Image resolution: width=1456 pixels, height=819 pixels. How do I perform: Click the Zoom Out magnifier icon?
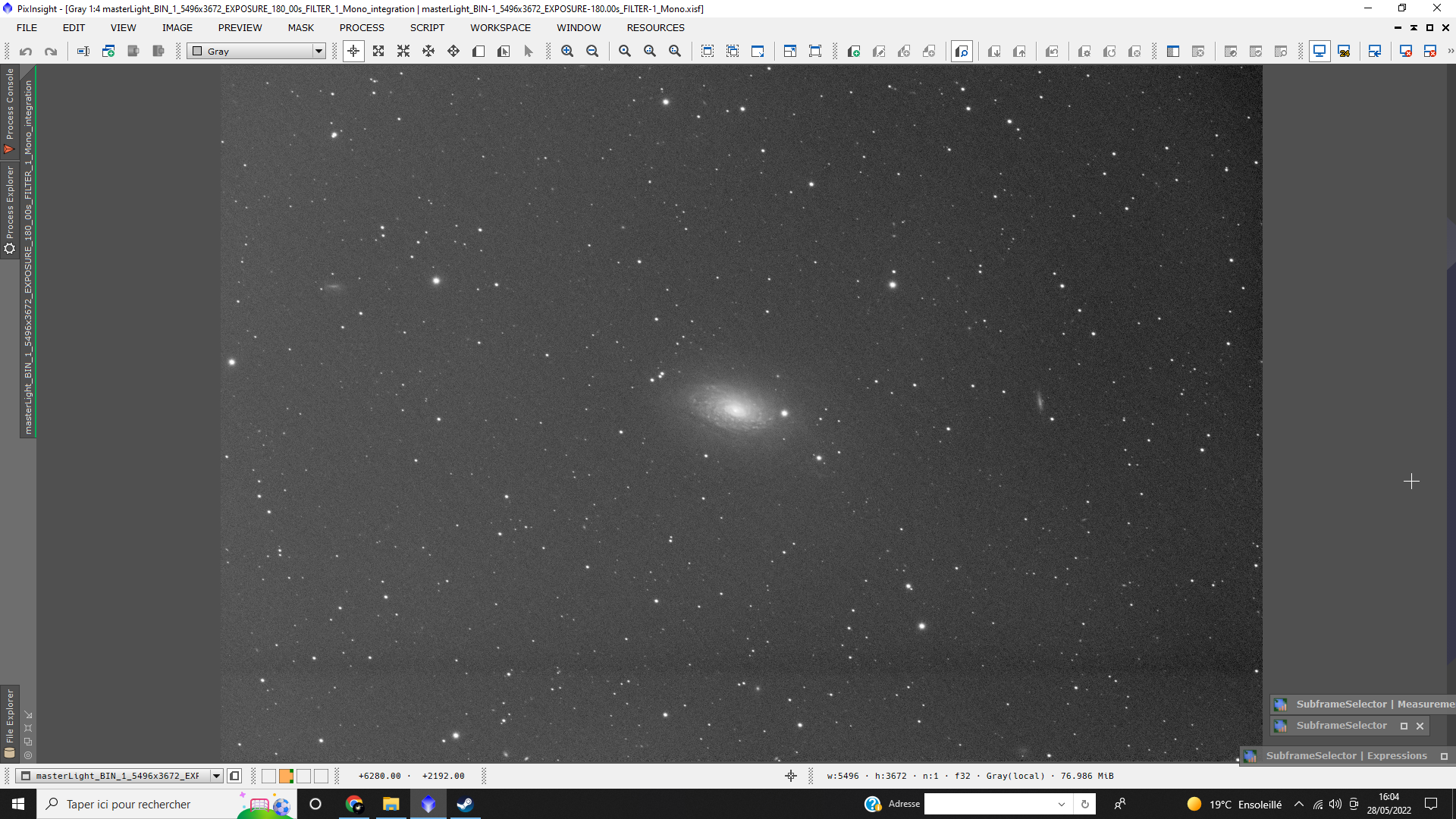tap(592, 52)
